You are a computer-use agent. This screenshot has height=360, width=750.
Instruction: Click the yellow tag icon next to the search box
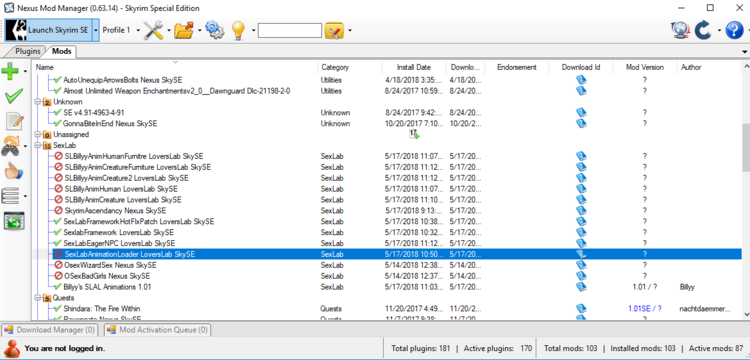coord(334,31)
